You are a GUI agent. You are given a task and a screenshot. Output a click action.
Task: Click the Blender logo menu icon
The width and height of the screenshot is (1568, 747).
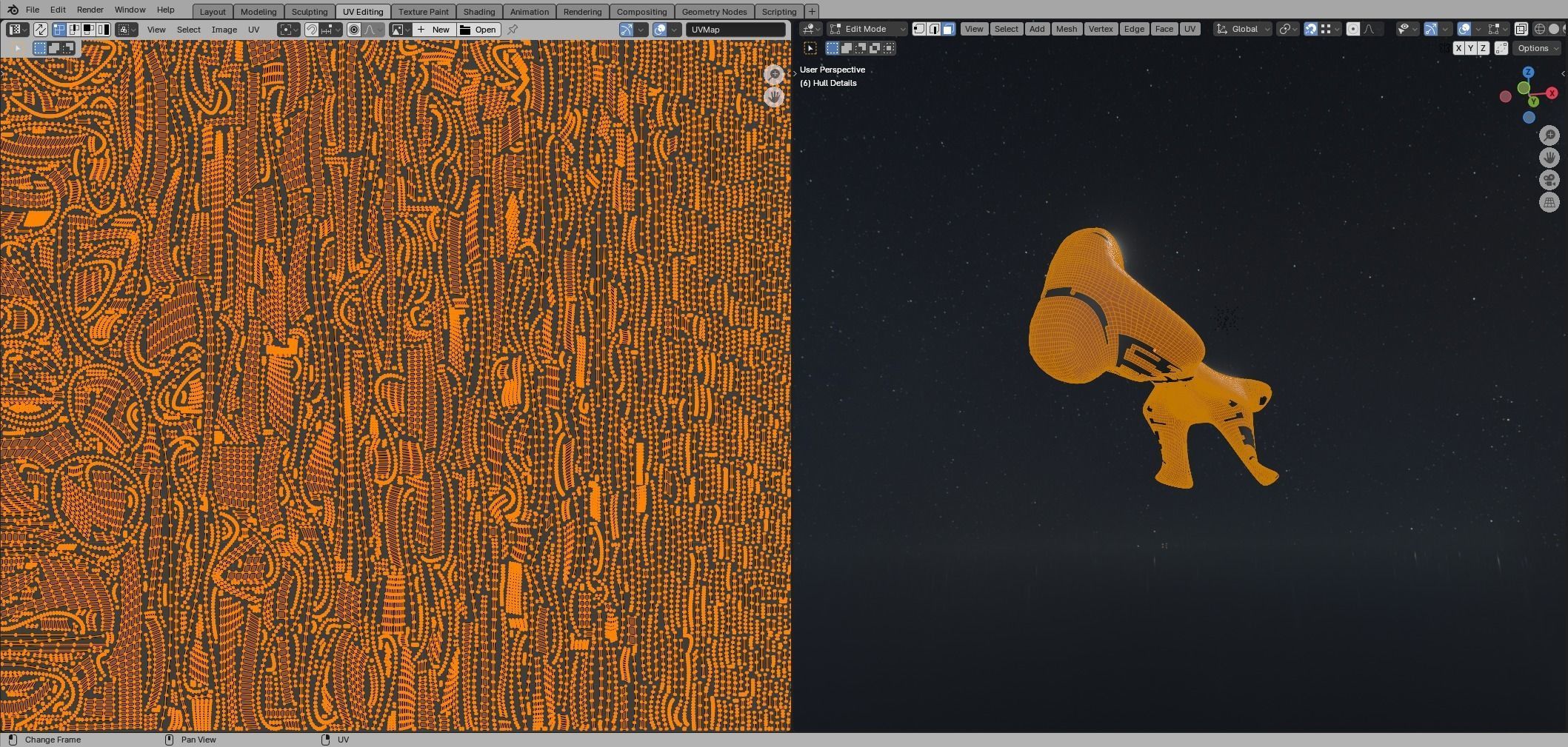coord(13,10)
